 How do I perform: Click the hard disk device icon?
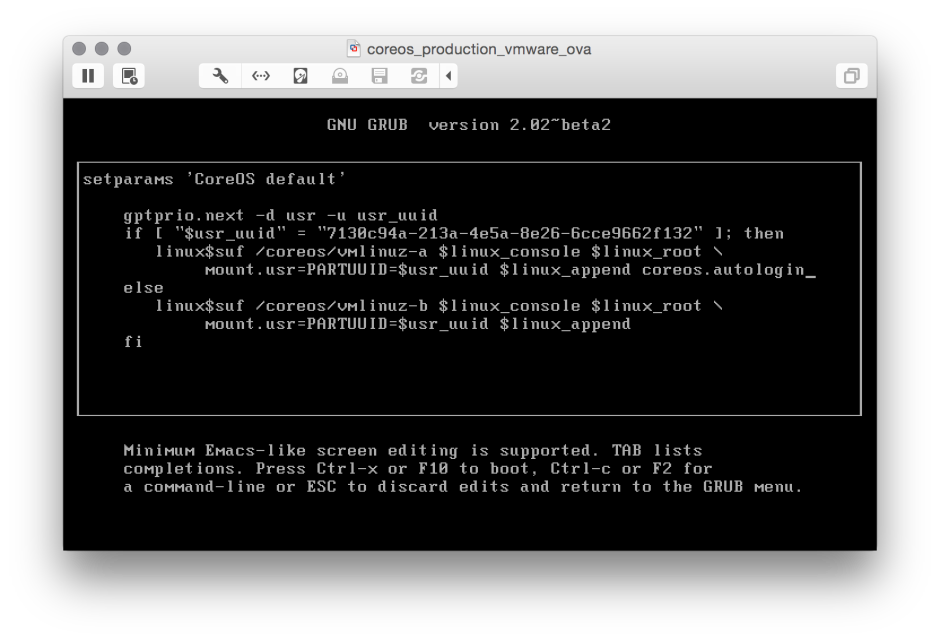tap(300, 75)
